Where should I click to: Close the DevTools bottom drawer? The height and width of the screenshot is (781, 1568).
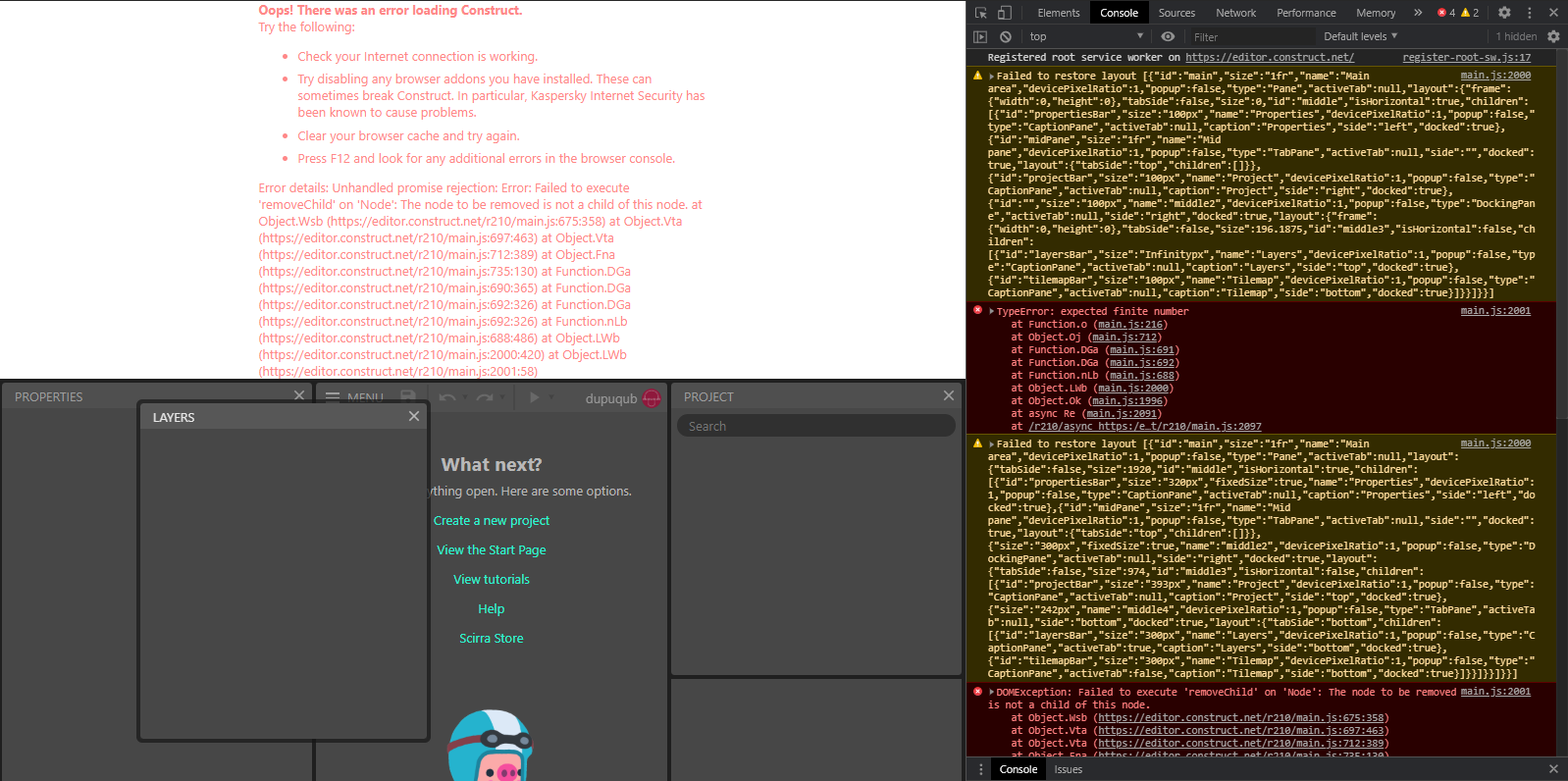pyautogui.click(x=1553, y=769)
